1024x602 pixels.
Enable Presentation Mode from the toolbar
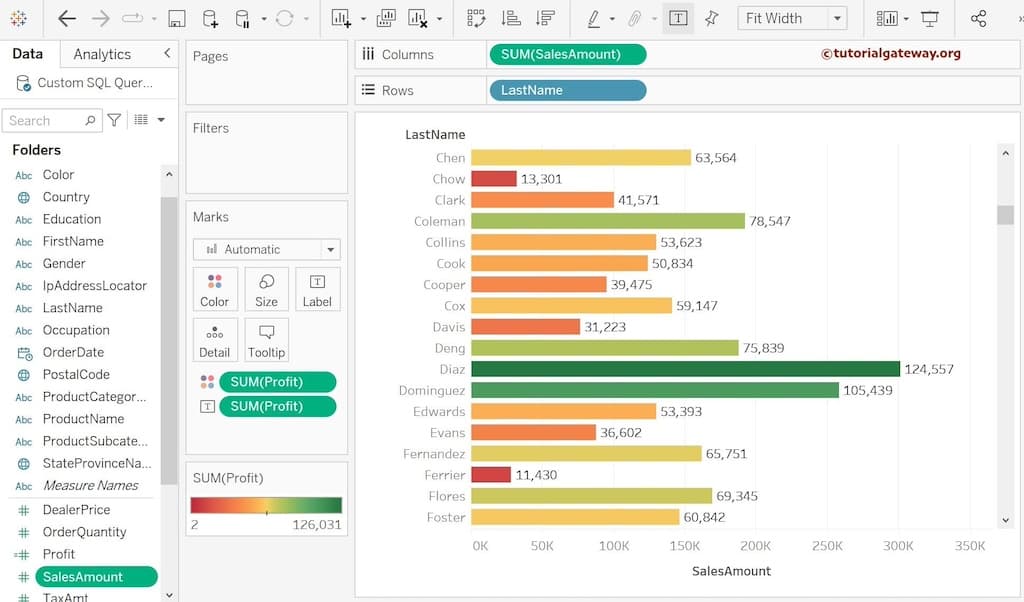pyautogui.click(x=931, y=17)
